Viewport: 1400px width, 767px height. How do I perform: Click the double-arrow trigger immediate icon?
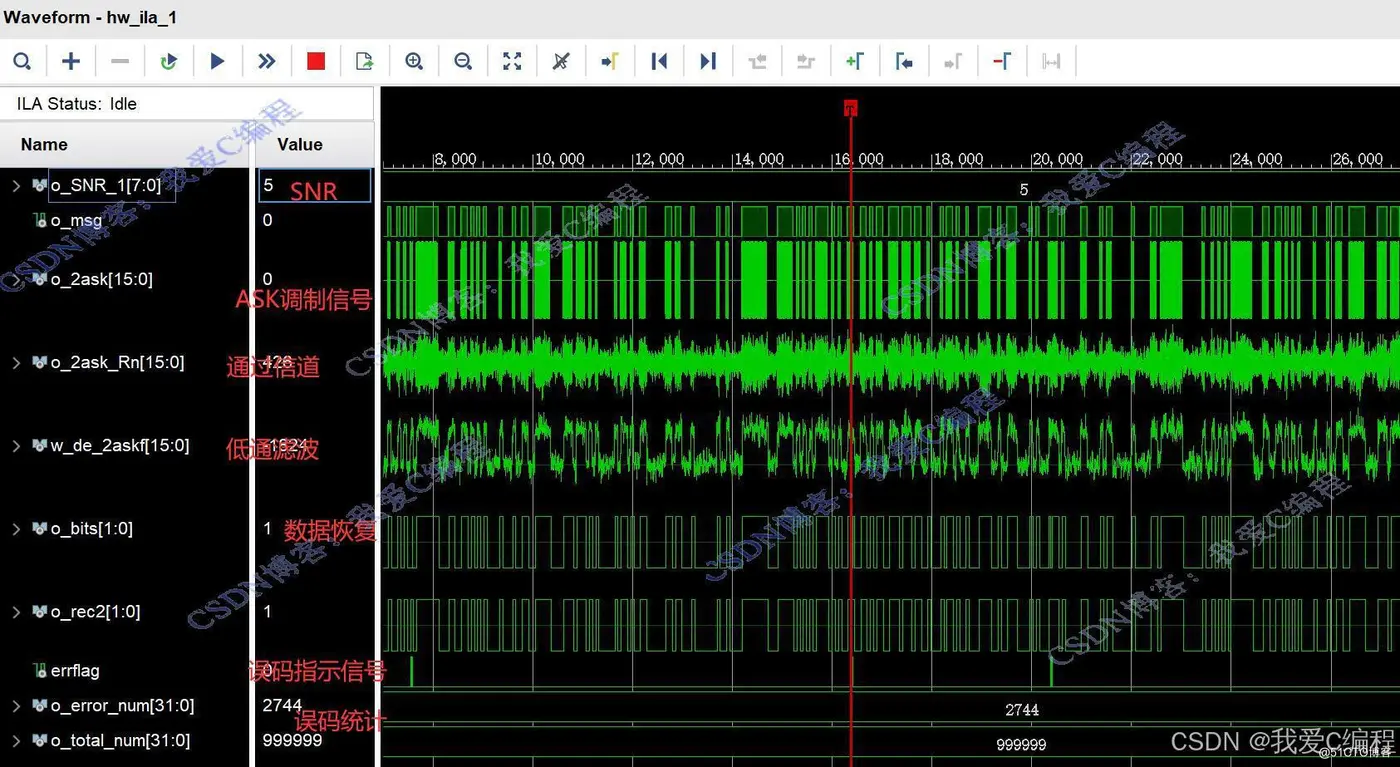tap(266, 62)
